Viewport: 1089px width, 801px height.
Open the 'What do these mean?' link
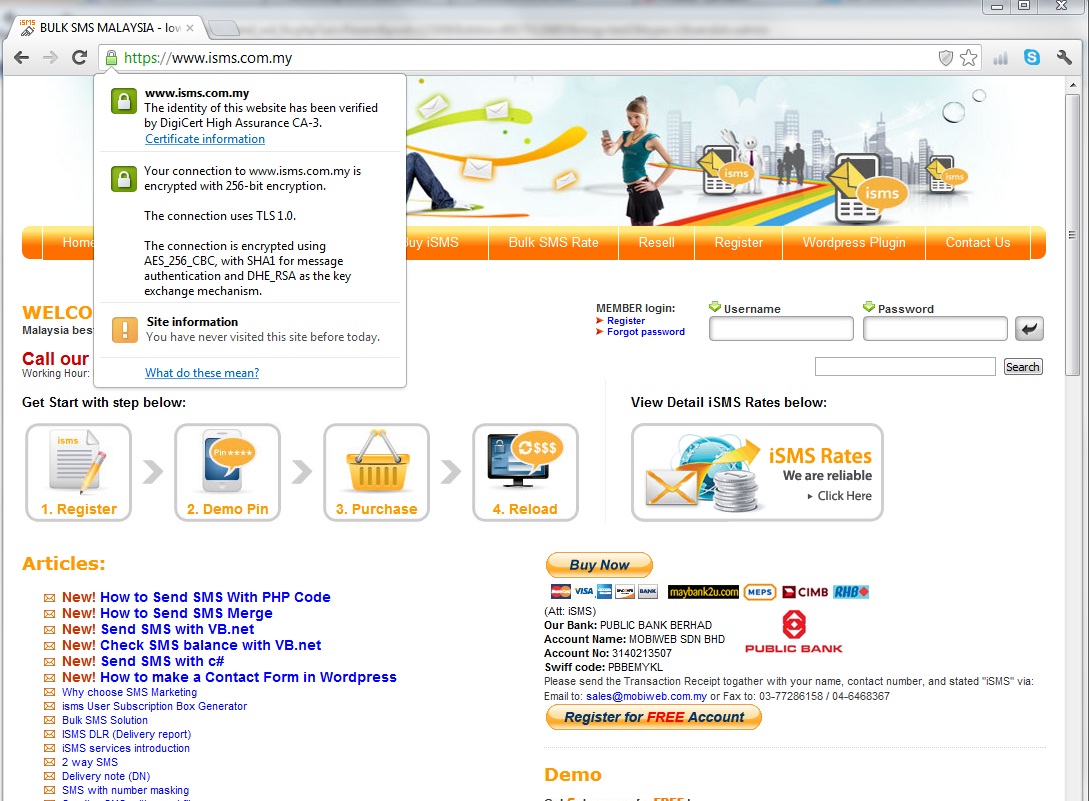pyautogui.click(x=202, y=373)
